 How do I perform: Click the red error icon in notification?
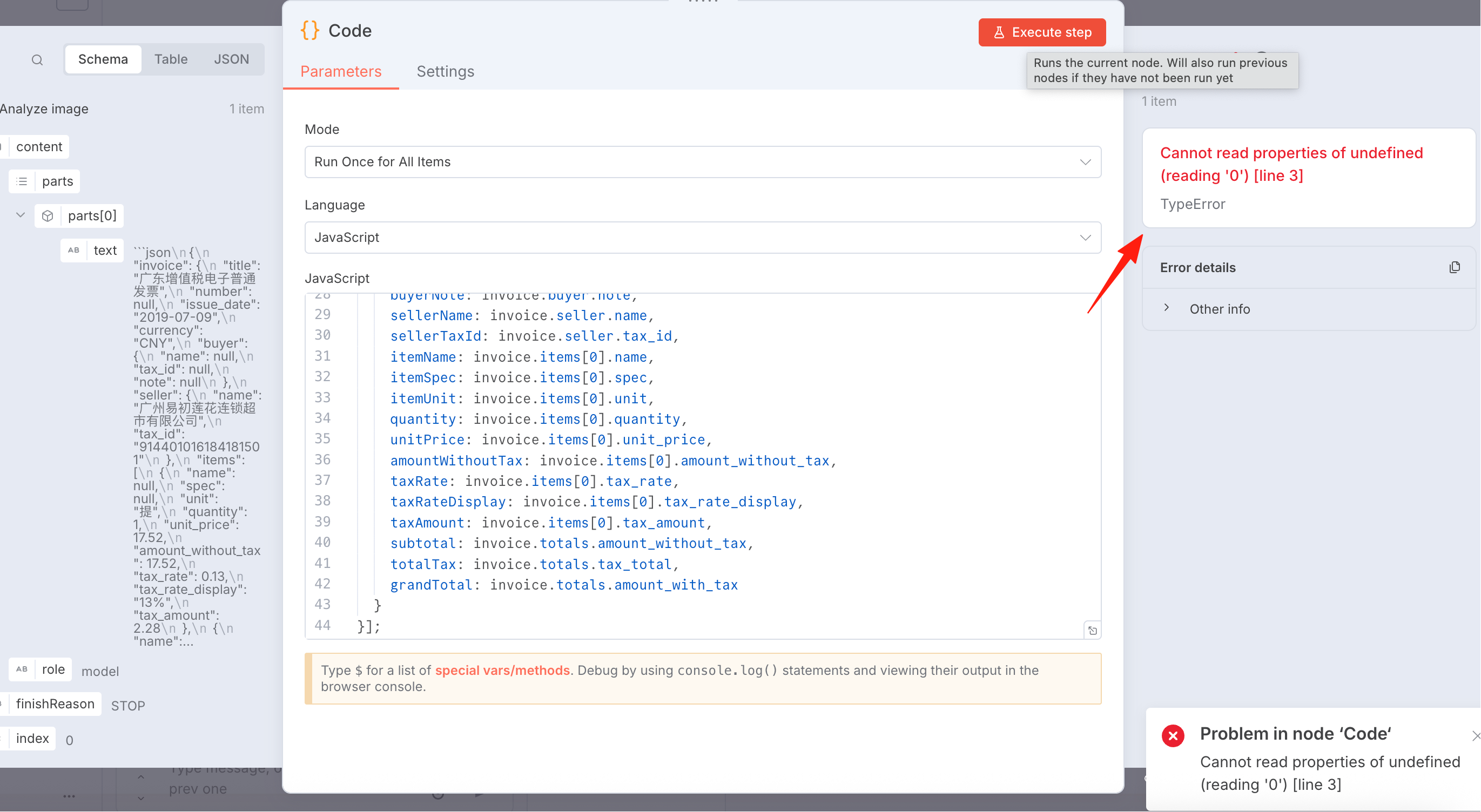click(1173, 735)
